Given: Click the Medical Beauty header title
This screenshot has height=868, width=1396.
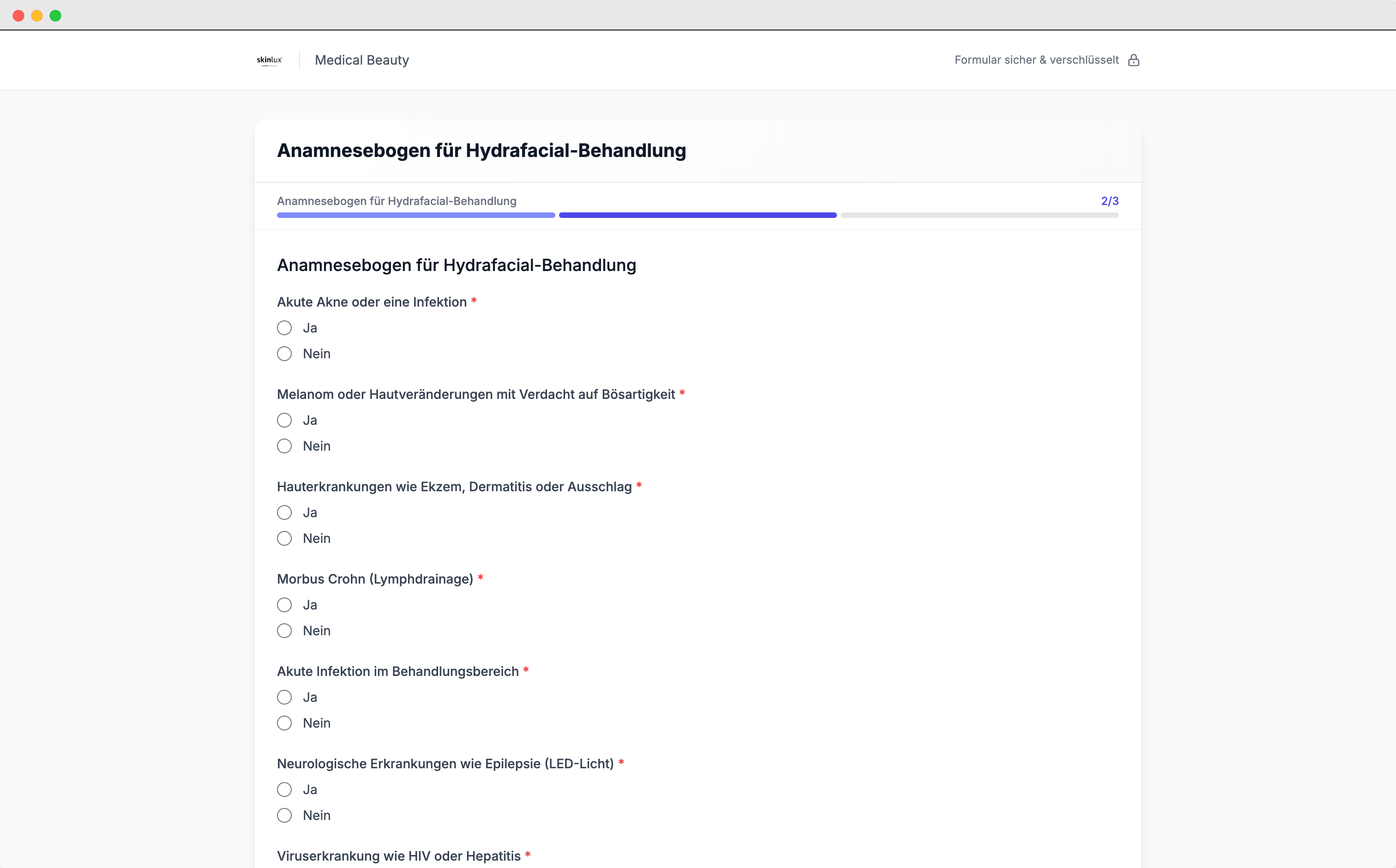Looking at the screenshot, I should 361,60.
